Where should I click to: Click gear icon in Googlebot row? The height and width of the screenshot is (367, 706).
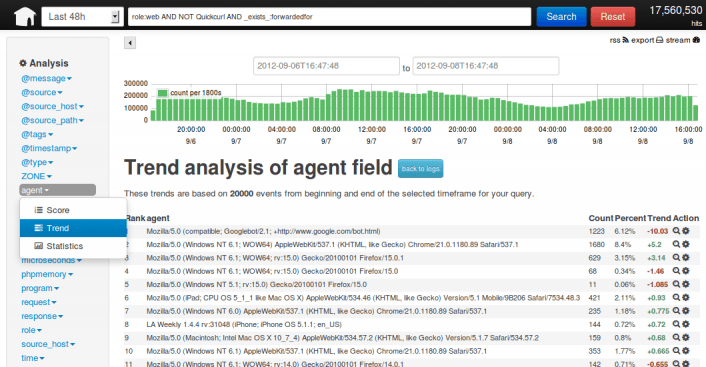pyautogui.click(x=686, y=231)
